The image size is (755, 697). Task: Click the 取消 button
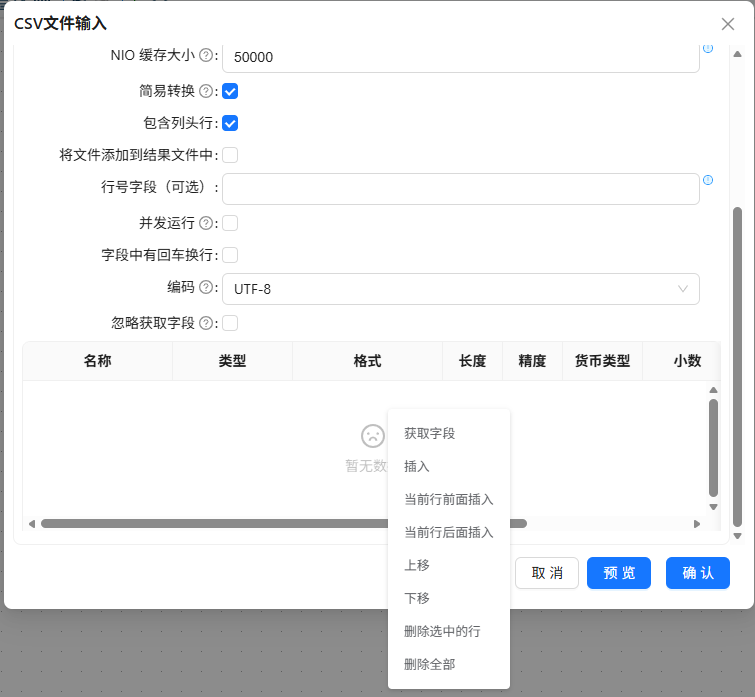tap(547, 573)
